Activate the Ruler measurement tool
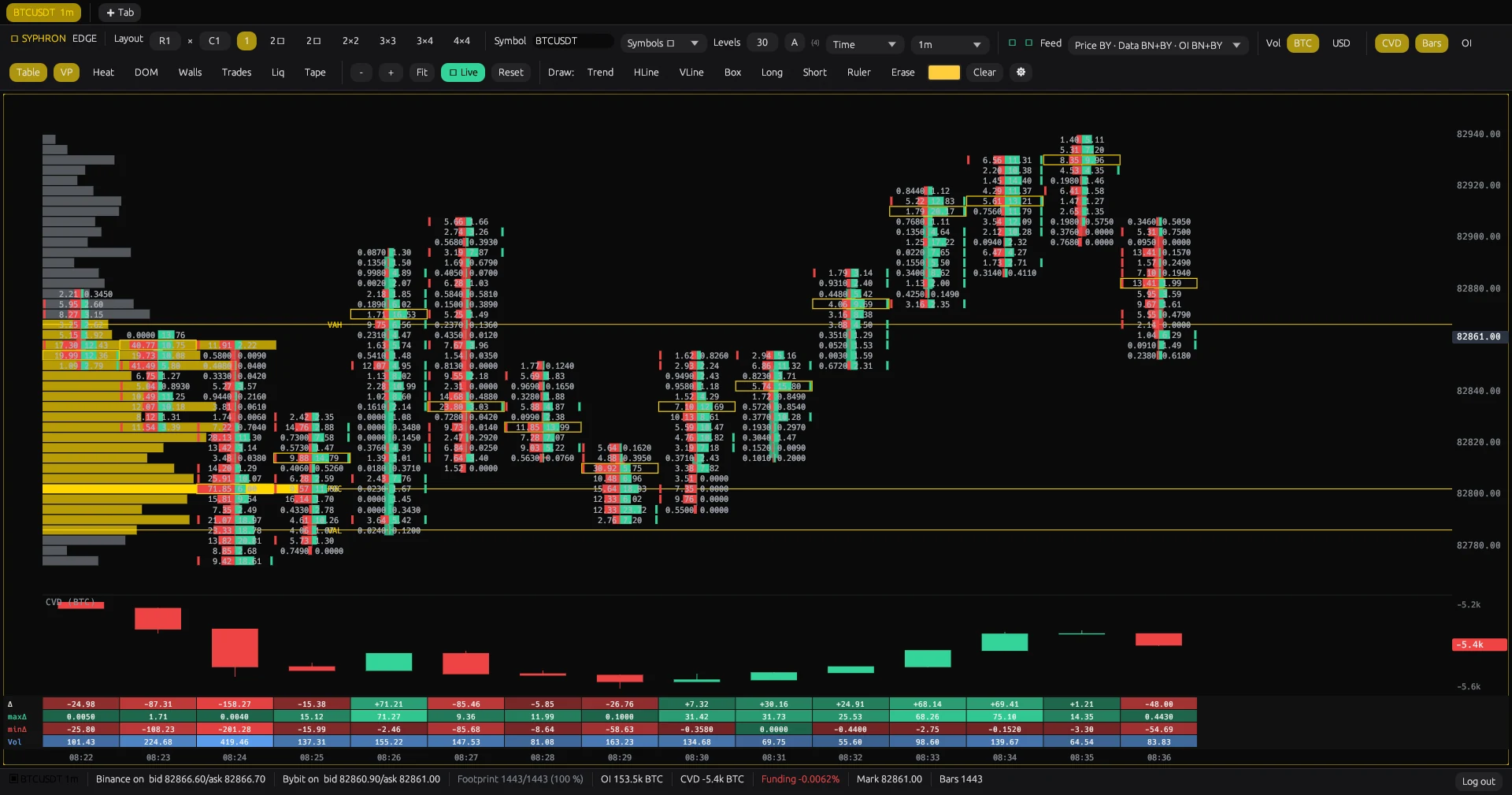This screenshot has height=795, width=1512. click(858, 72)
